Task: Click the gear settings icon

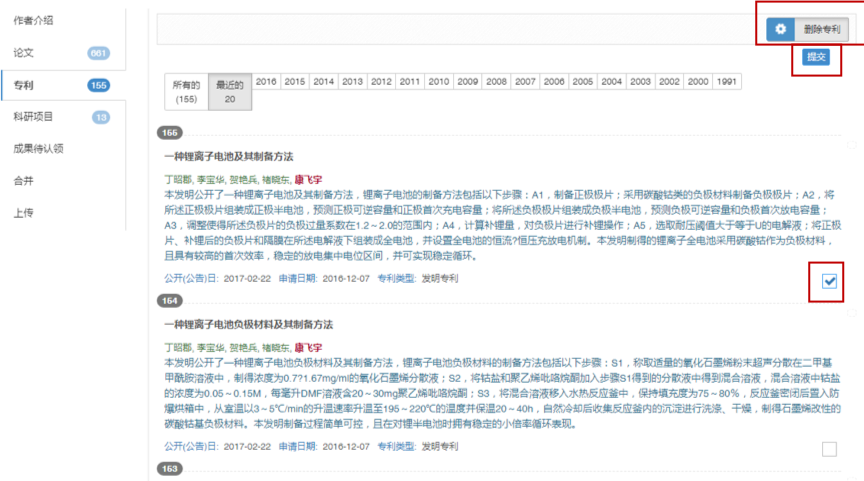Action: (781, 30)
